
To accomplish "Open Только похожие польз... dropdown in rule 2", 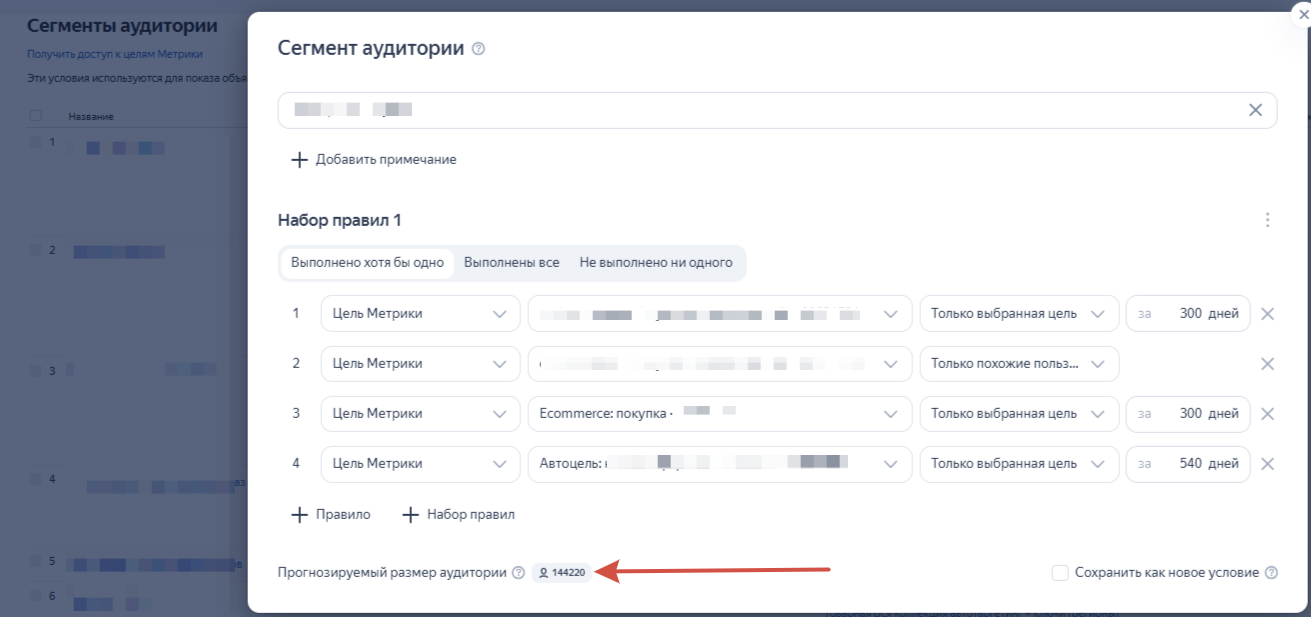I will (x=1018, y=364).
